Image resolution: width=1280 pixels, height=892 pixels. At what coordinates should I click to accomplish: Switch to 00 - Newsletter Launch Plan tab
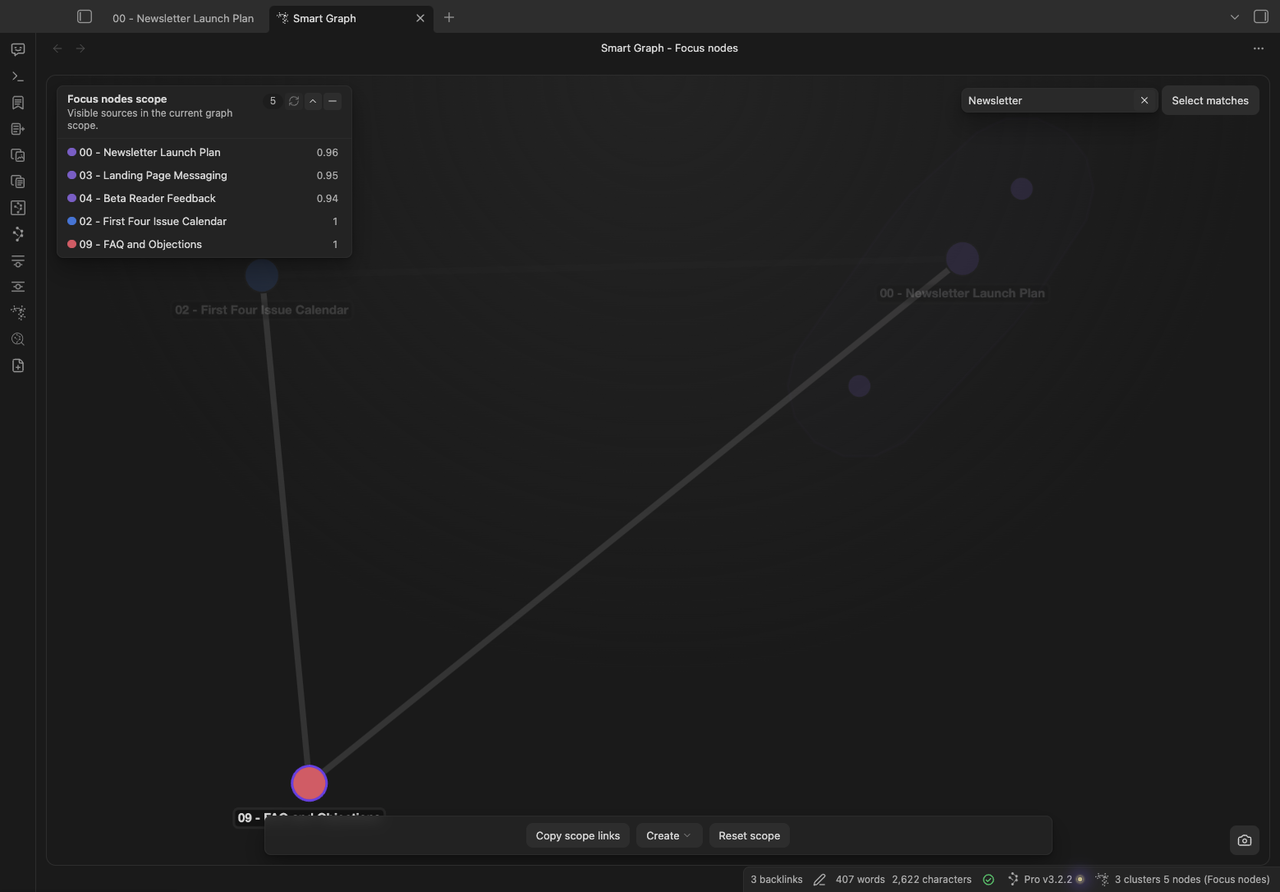point(183,18)
